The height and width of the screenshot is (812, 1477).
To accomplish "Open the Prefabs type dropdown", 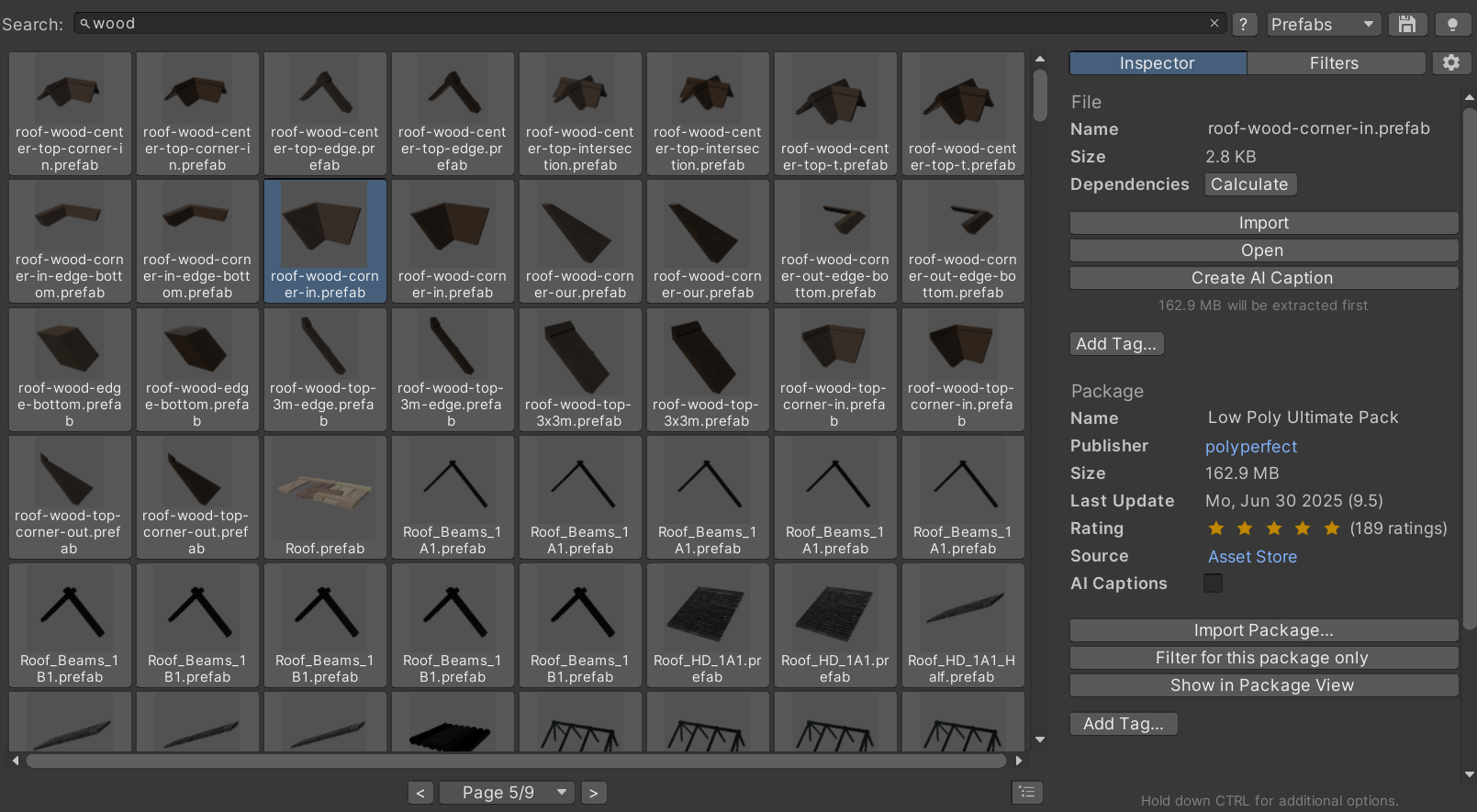I will 1323,25.
